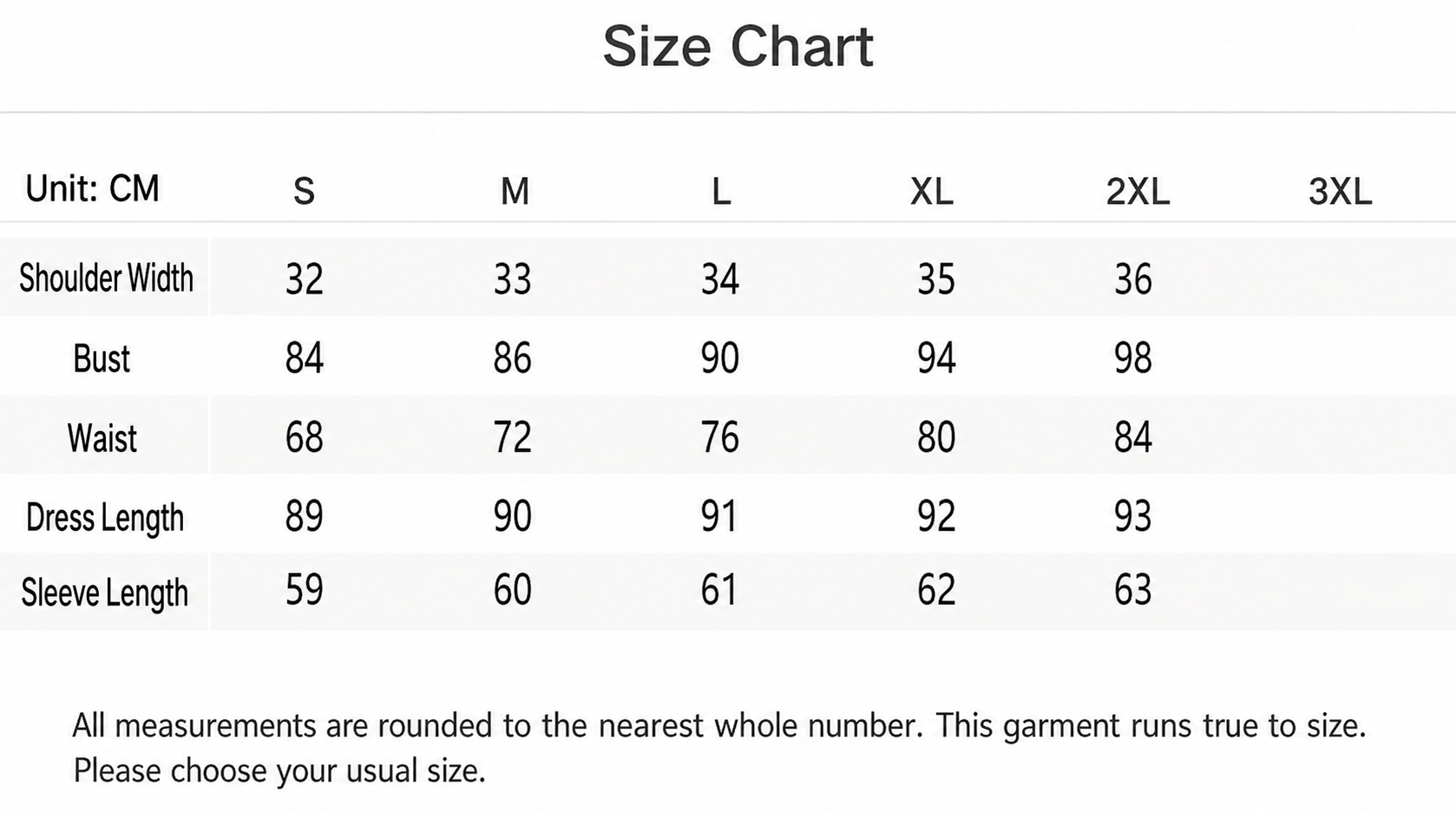Click the Unit: CM label
1456x813 pixels.
tap(92, 188)
